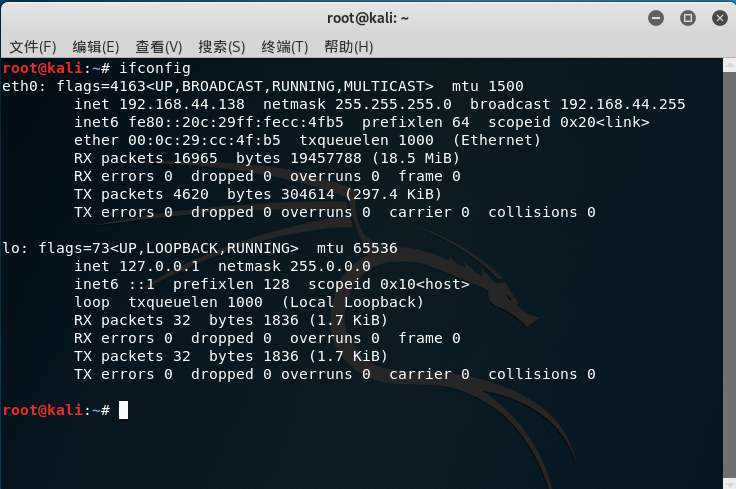736x489 pixels.
Task: Open the 编辑(E) menu
Action: (x=96, y=46)
